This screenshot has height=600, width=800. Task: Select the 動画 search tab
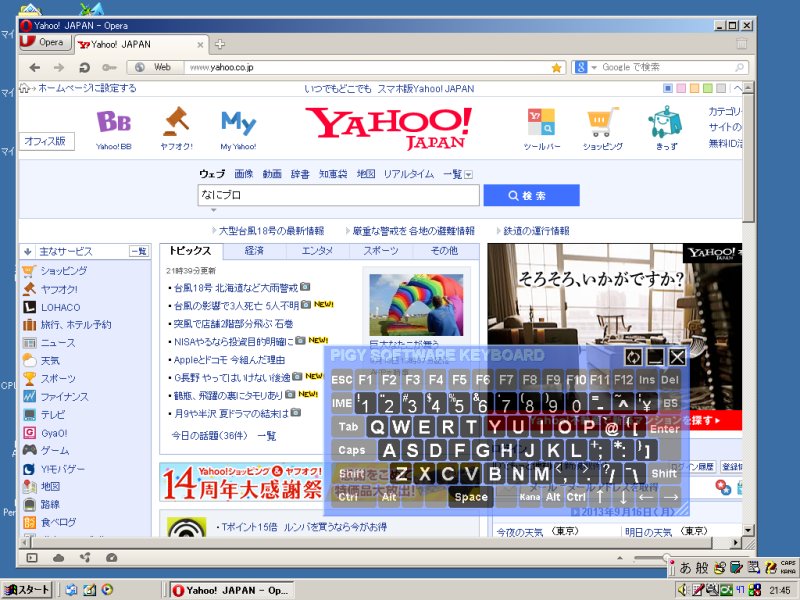(x=272, y=174)
